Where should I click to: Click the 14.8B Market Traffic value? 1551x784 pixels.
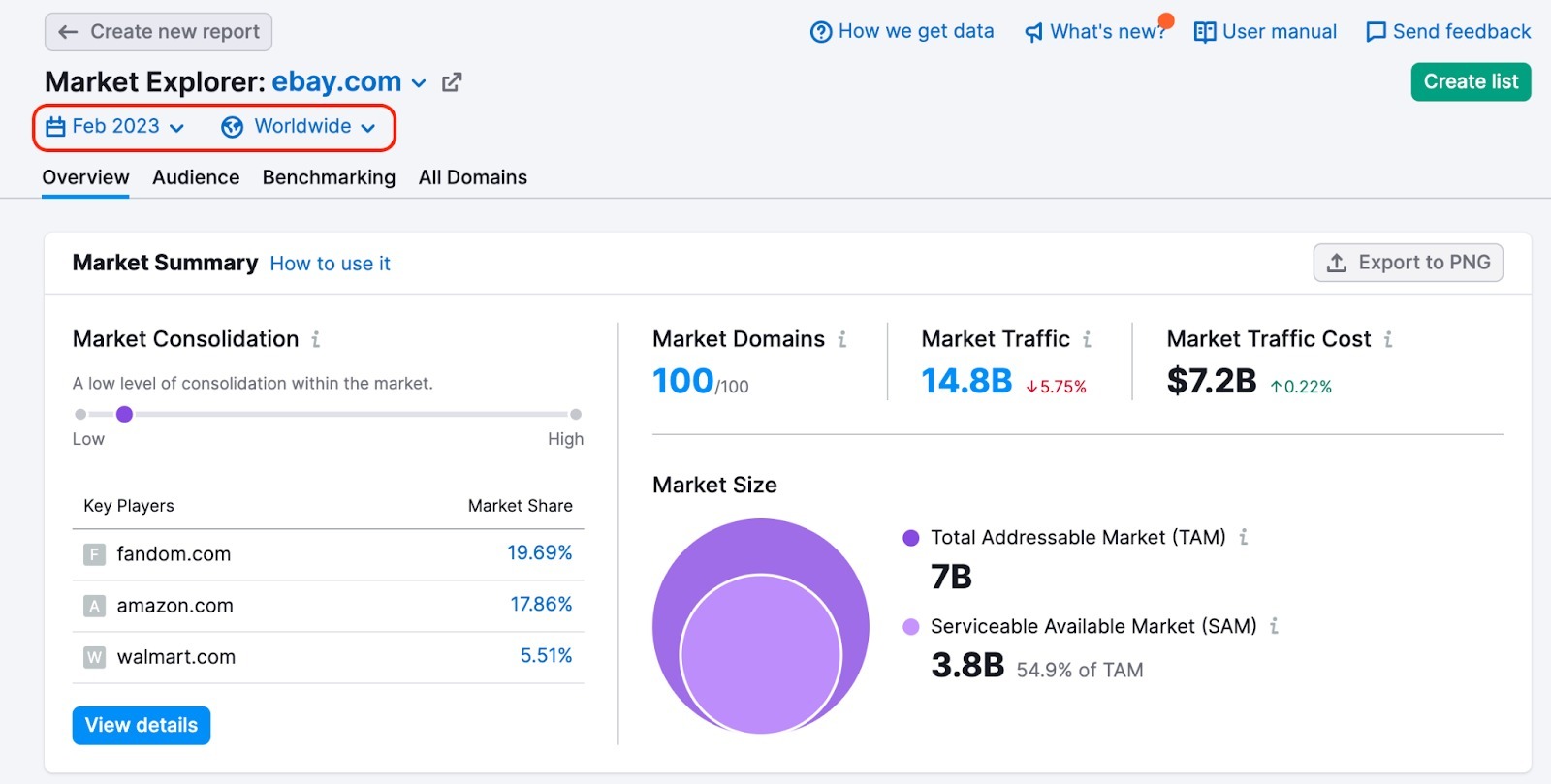[x=966, y=381]
